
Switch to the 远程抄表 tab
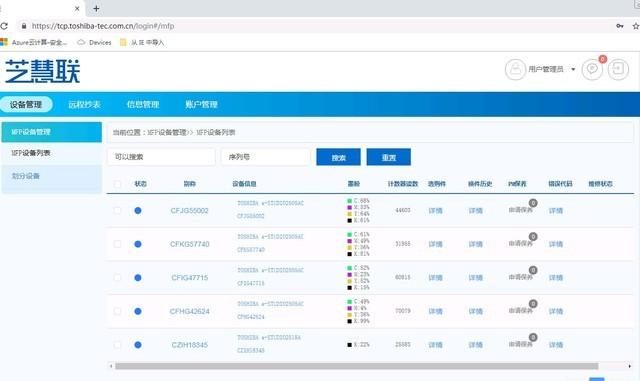coord(84,105)
